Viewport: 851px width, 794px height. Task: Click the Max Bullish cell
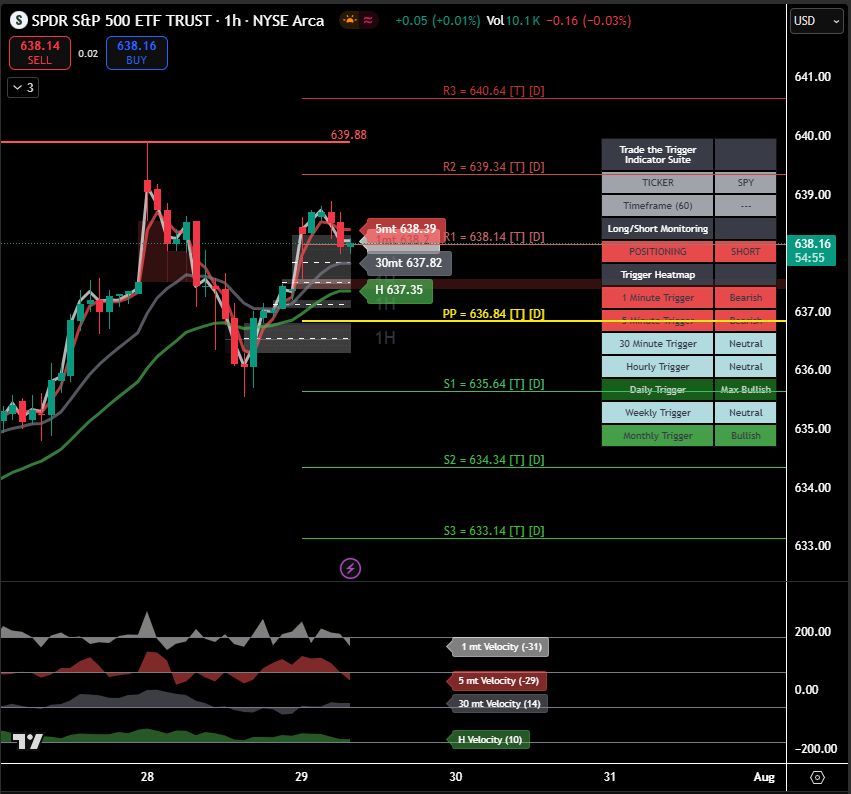(x=745, y=389)
